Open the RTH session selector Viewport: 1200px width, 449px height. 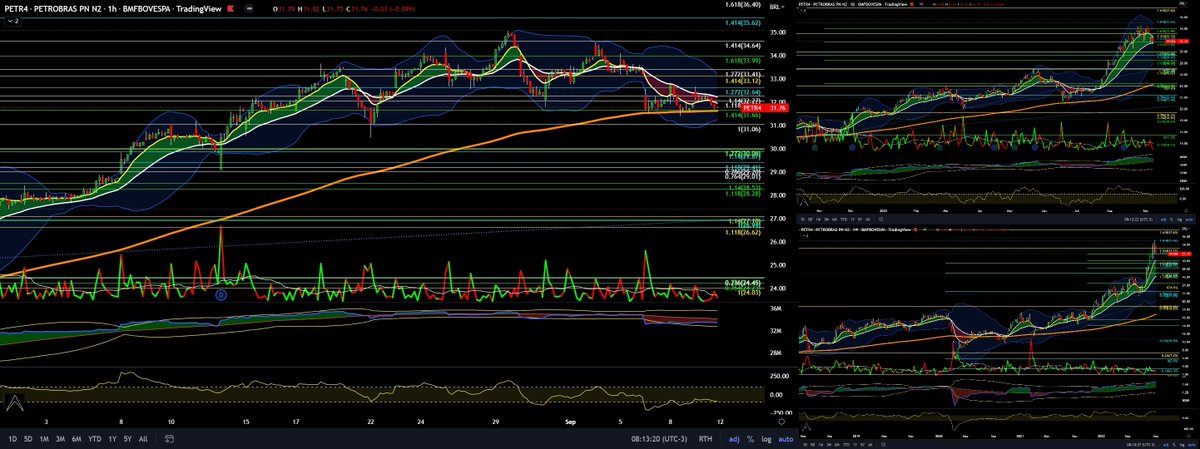pos(706,438)
